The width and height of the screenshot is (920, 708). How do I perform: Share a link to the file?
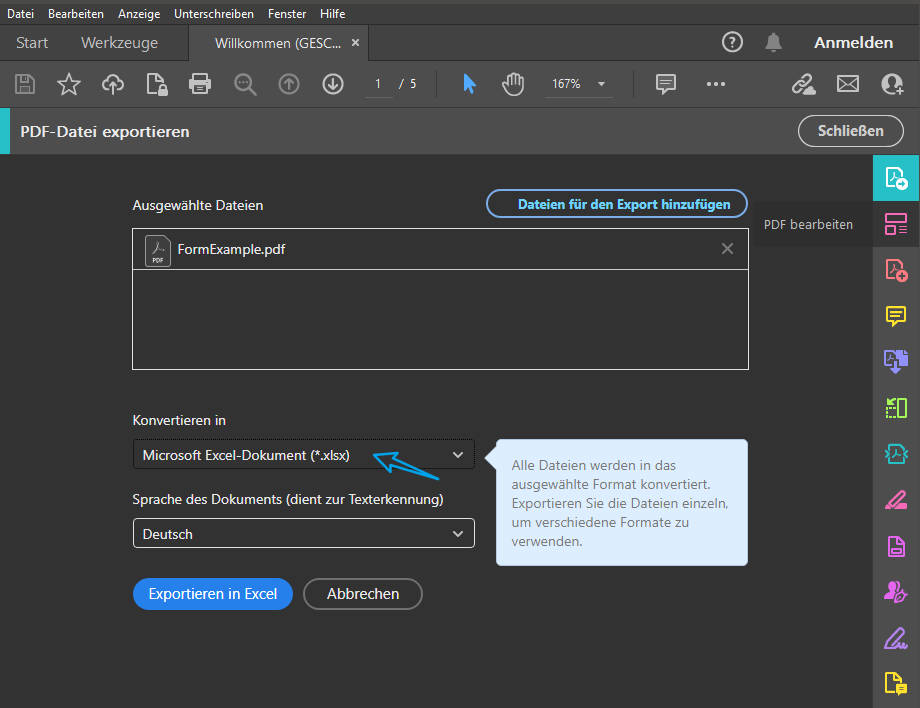pyautogui.click(x=803, y=84)
